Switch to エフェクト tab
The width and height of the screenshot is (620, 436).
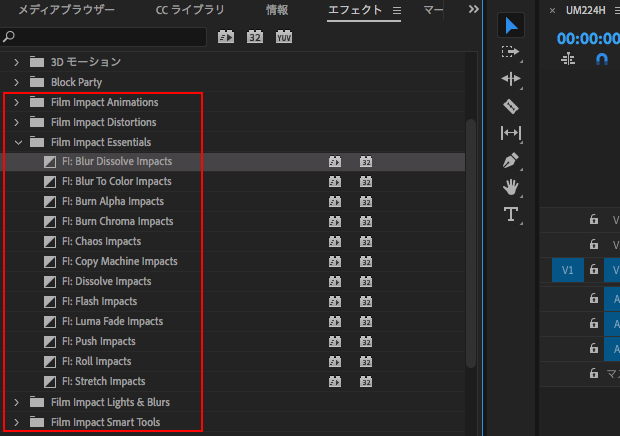(x=355, y=10)
